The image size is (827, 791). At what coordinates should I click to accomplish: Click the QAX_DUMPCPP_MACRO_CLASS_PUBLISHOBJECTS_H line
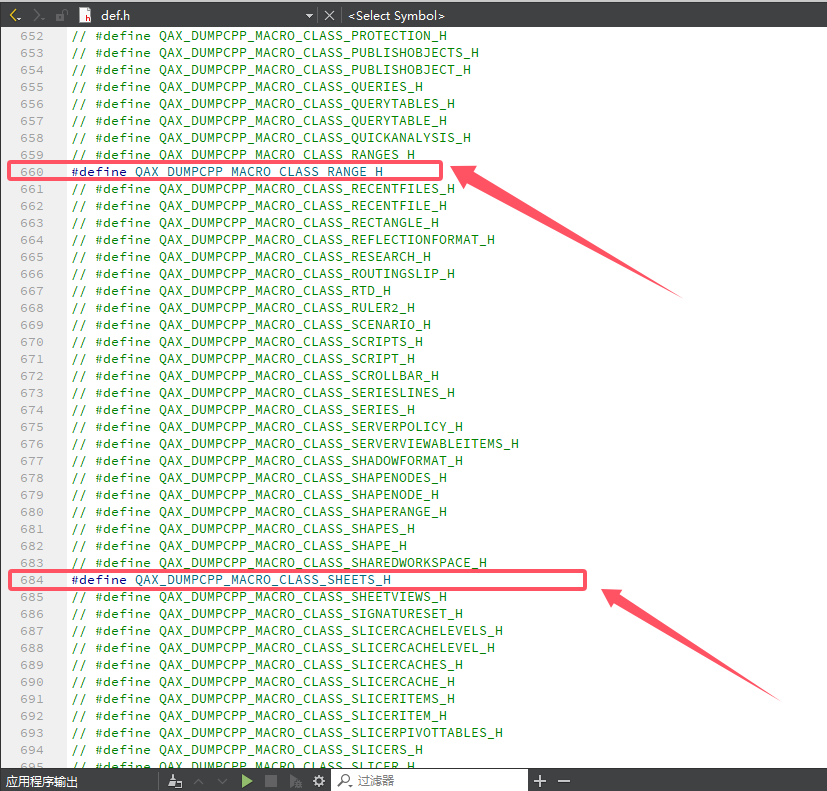275,53
